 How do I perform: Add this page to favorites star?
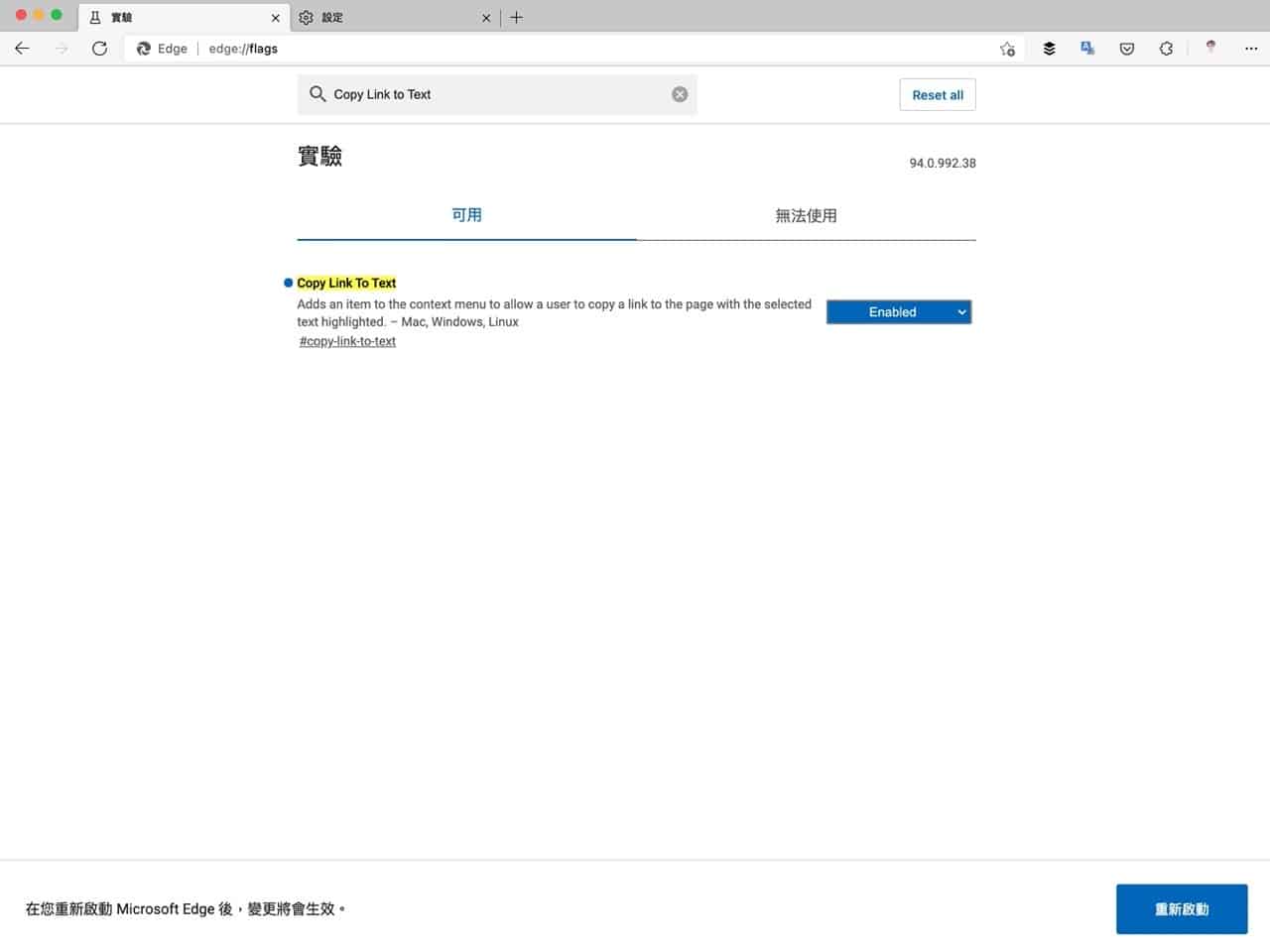pyautogui.click(x=1008, y=49)
